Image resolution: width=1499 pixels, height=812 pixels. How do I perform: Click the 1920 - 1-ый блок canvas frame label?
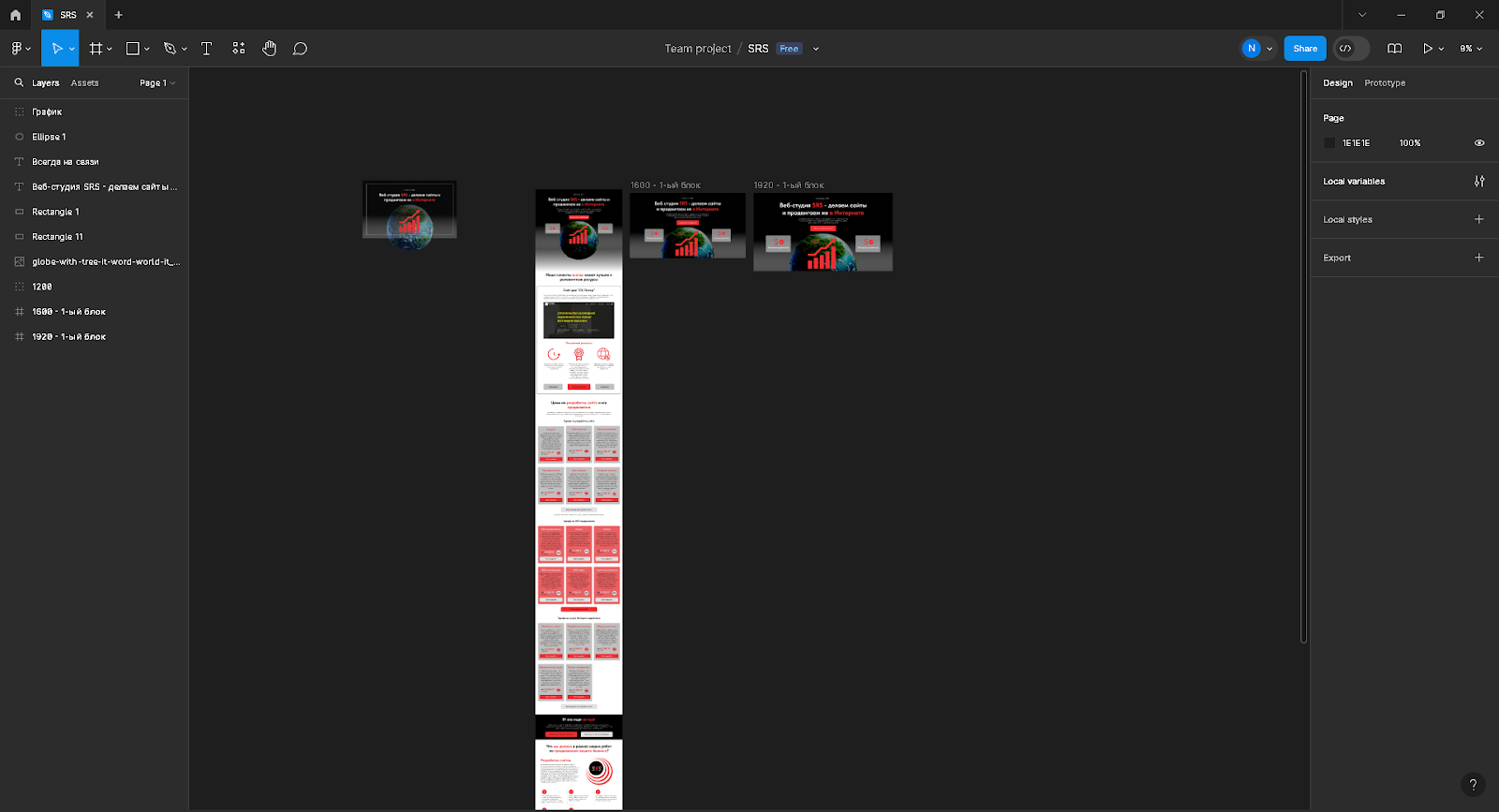[789, 185]
